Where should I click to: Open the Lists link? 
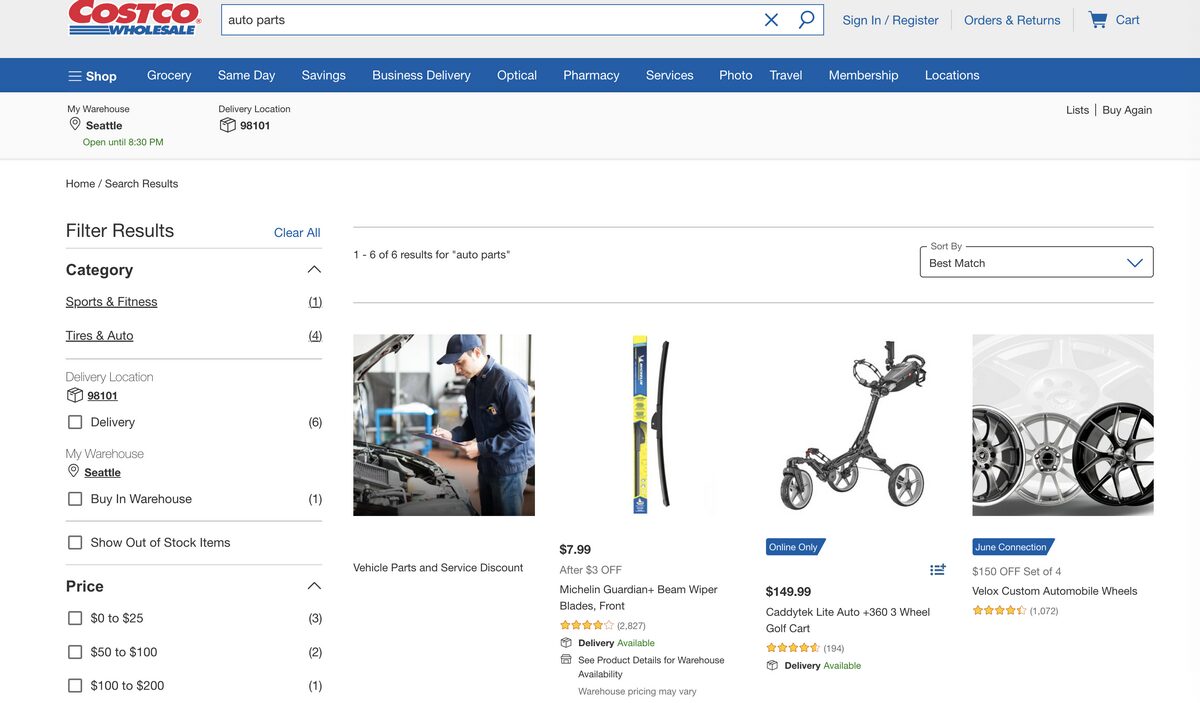[1077, 110]
